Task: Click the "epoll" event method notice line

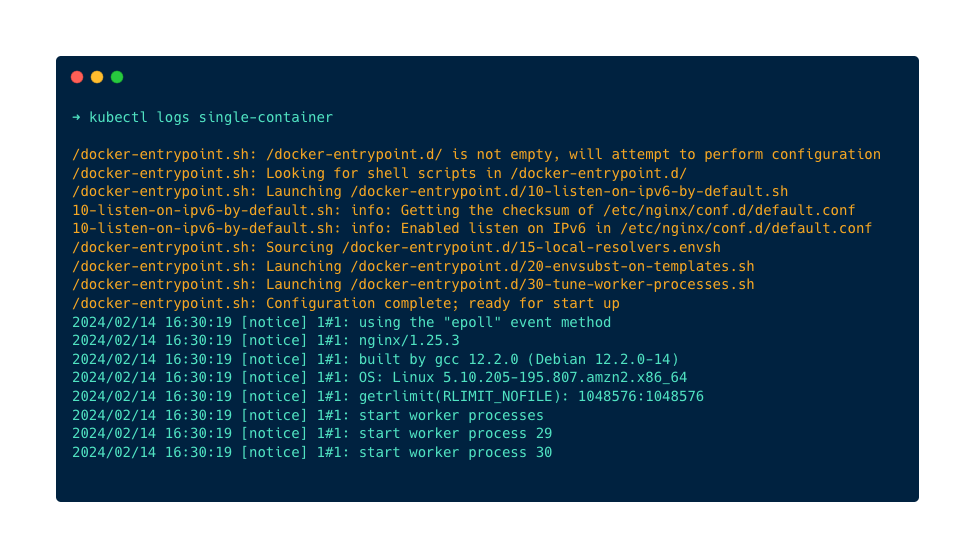Action: 341,322
